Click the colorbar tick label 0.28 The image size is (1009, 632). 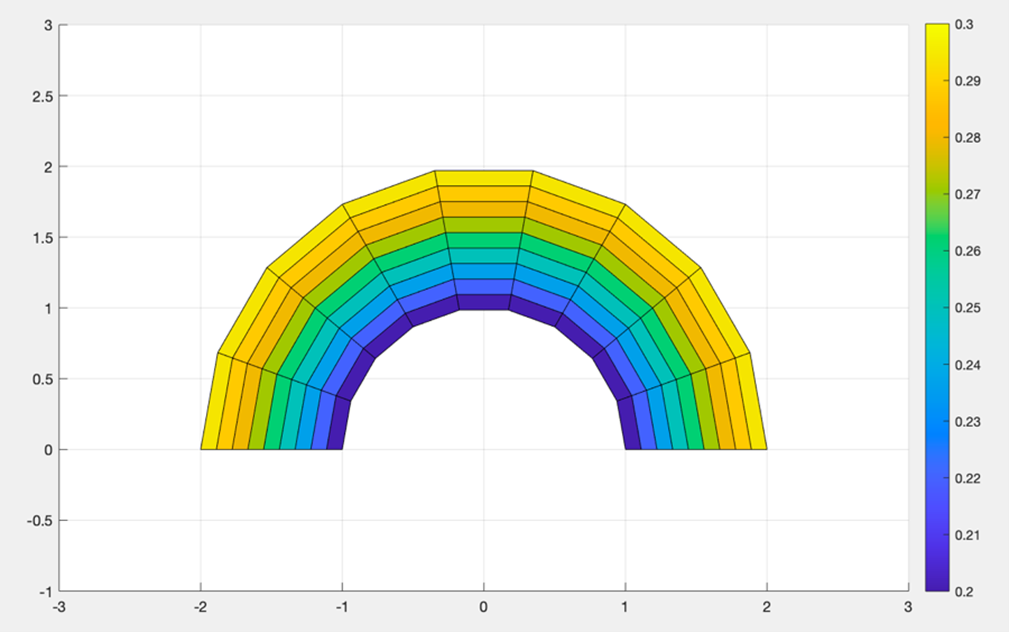[967, 138]
